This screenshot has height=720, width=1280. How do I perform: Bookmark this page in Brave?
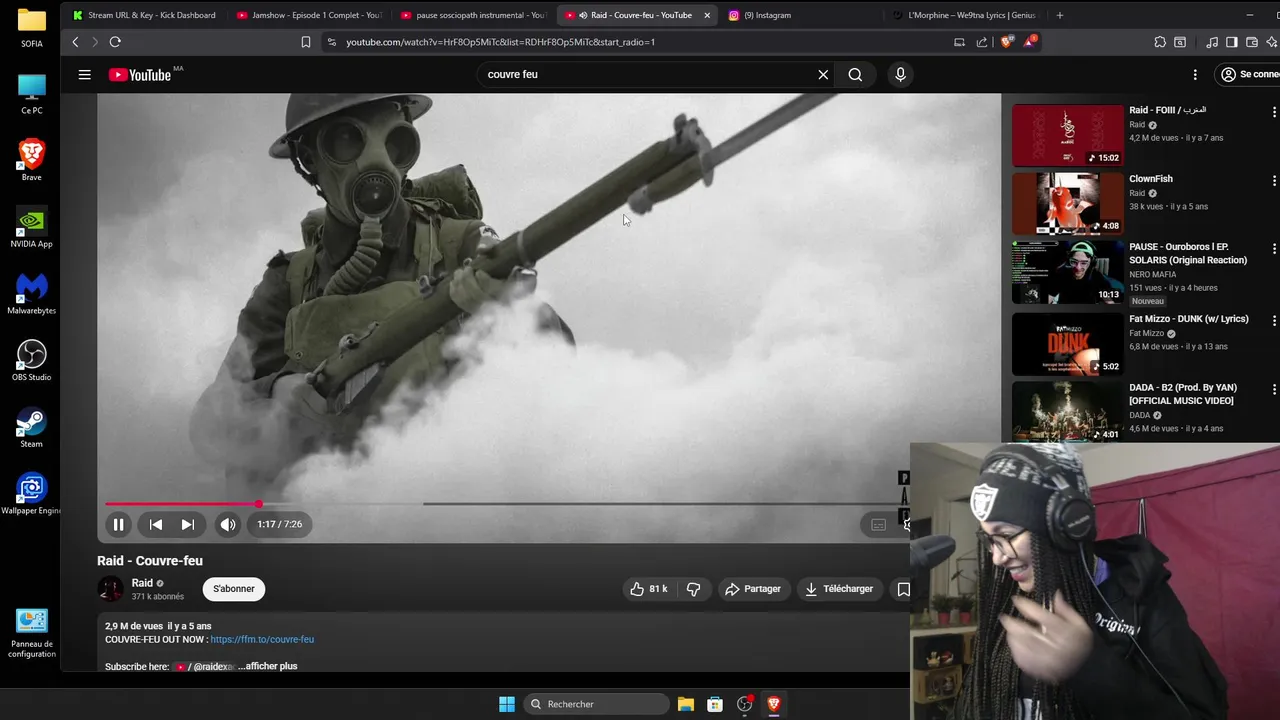click(306, 42)
